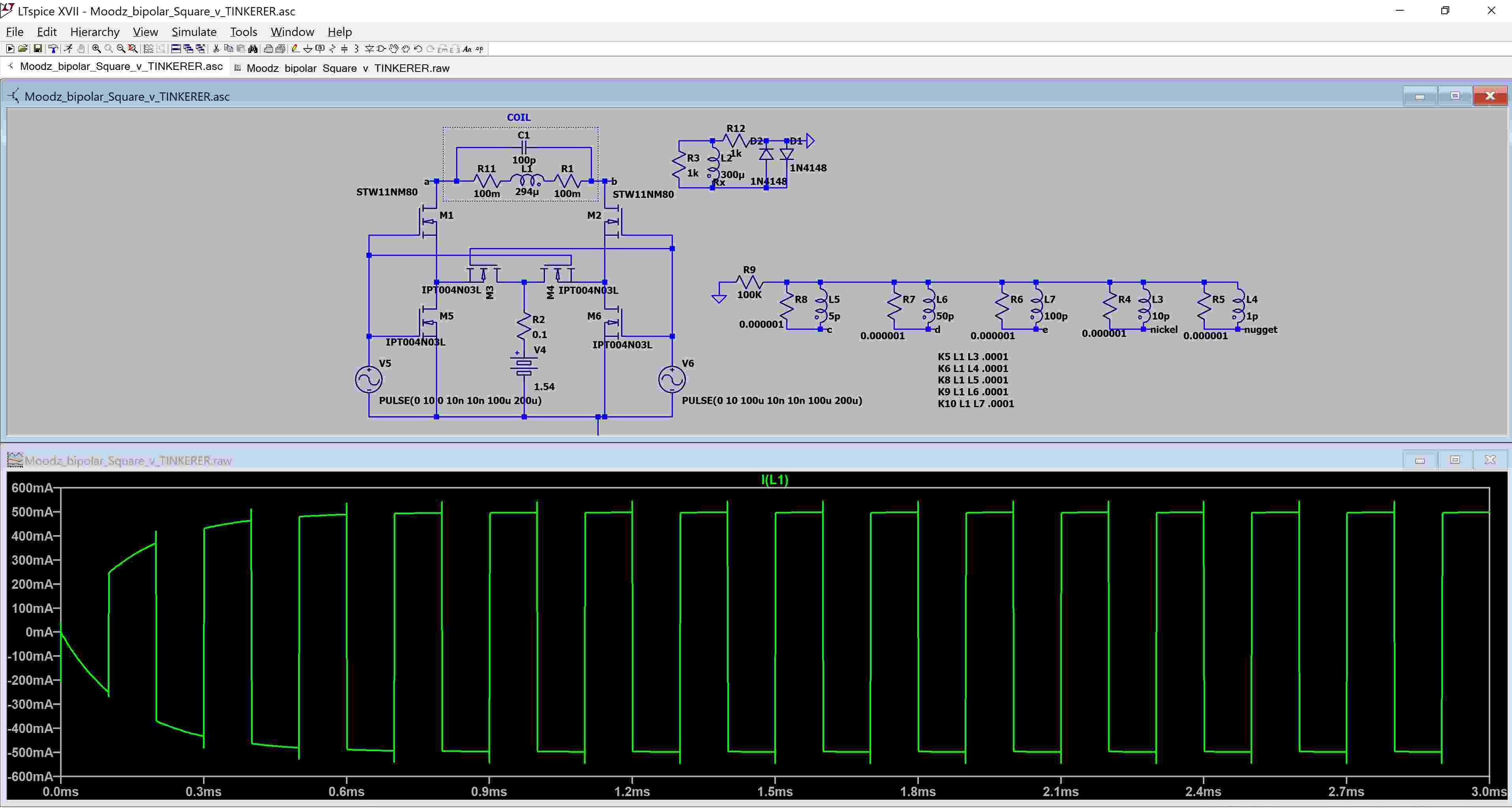Click the Zoom In magnifier icon
Image resolution: width=1512 pixels, height=808 pixels.
[x=96, y=49]
